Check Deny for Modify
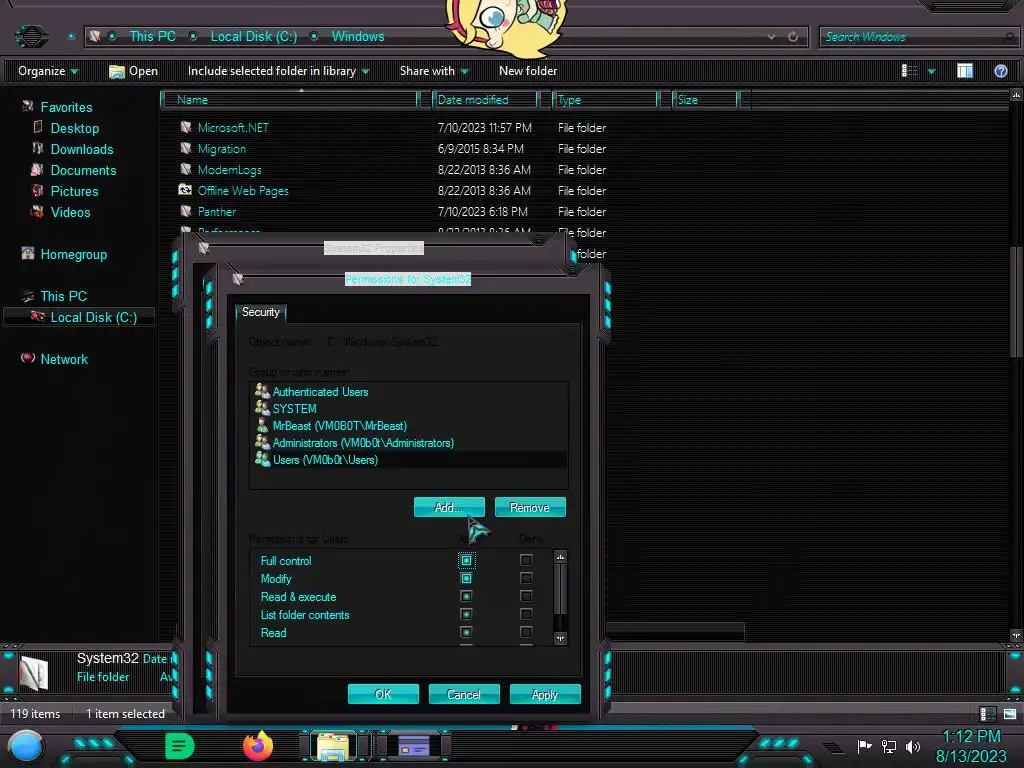This screenshot has width=1024, height=768. click(x=526, y=578)
